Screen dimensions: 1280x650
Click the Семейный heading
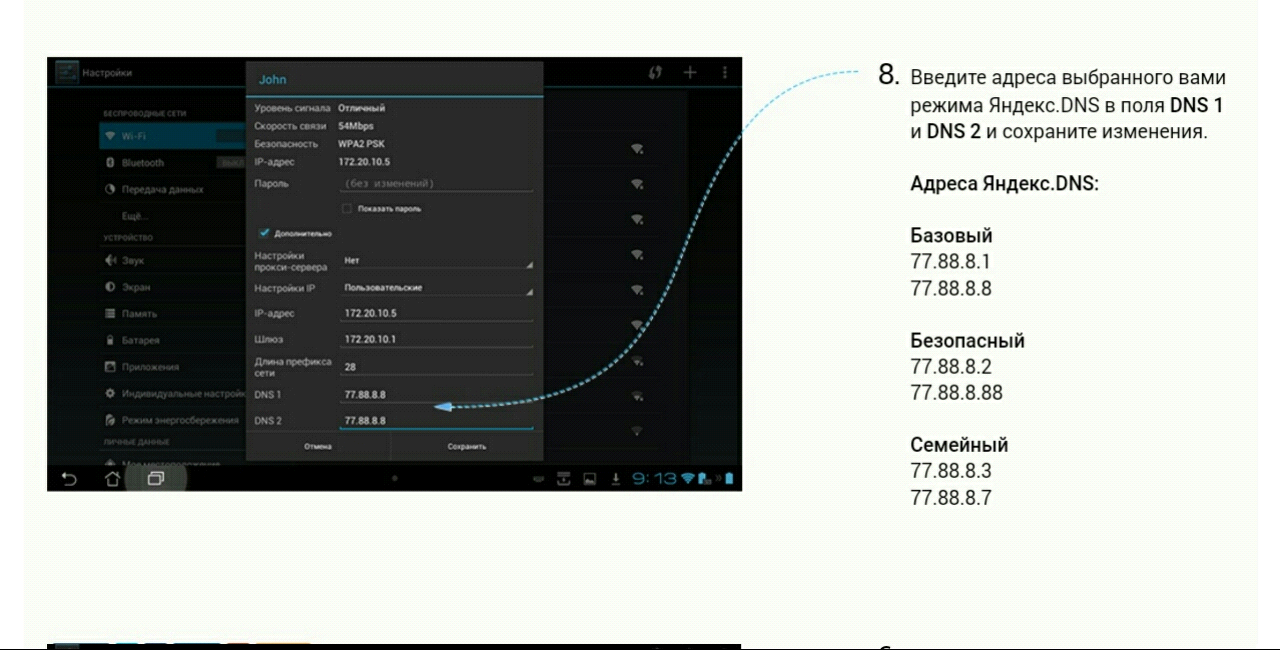[x=959, y=445]
